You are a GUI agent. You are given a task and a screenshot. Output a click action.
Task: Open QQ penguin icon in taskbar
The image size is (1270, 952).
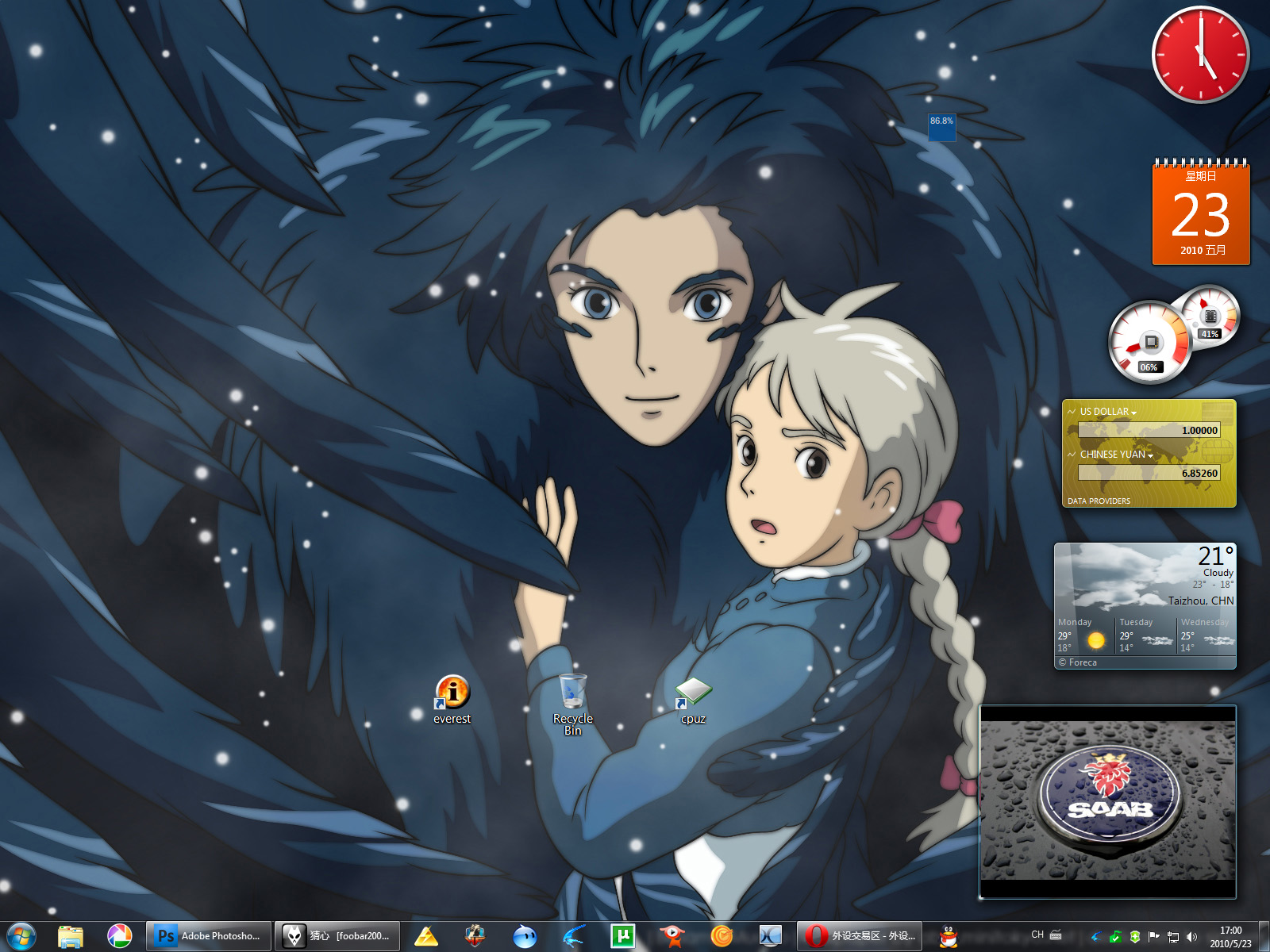click(x=949, y=936)
